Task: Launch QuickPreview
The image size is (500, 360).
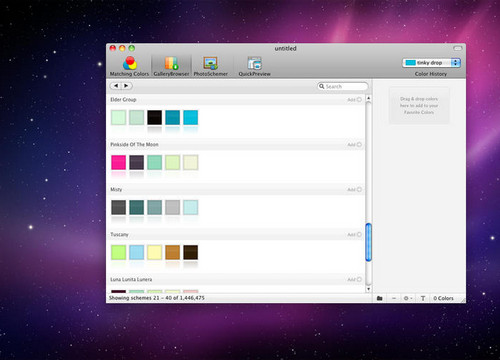Action: coord(254,66)
